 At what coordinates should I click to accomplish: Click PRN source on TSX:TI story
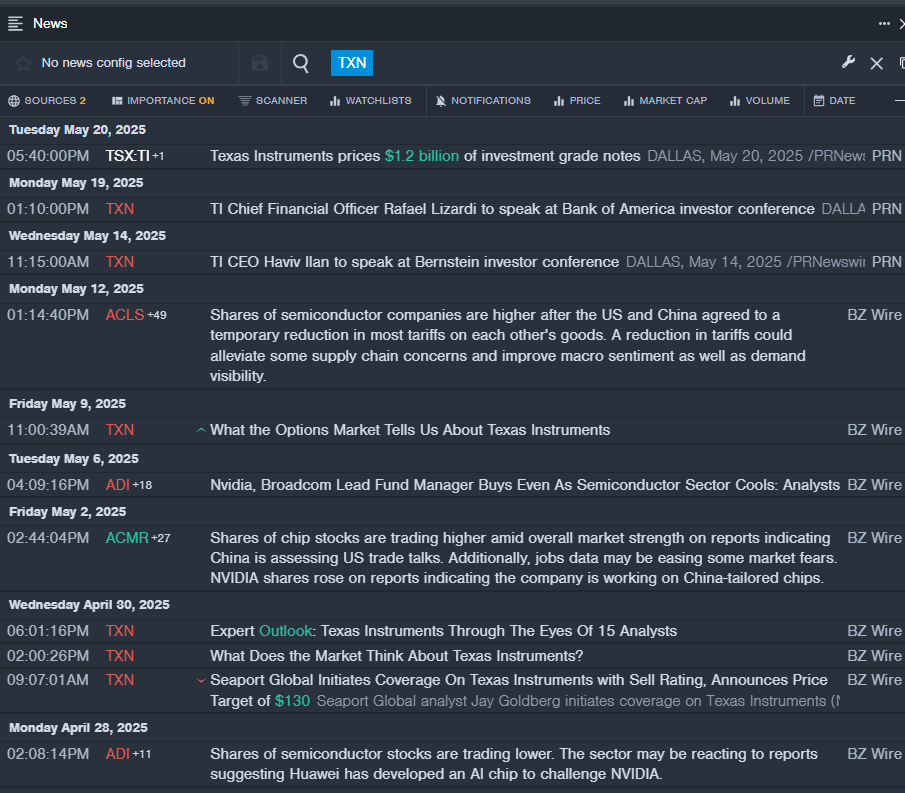pyautogui.click(x=887, y=156)
